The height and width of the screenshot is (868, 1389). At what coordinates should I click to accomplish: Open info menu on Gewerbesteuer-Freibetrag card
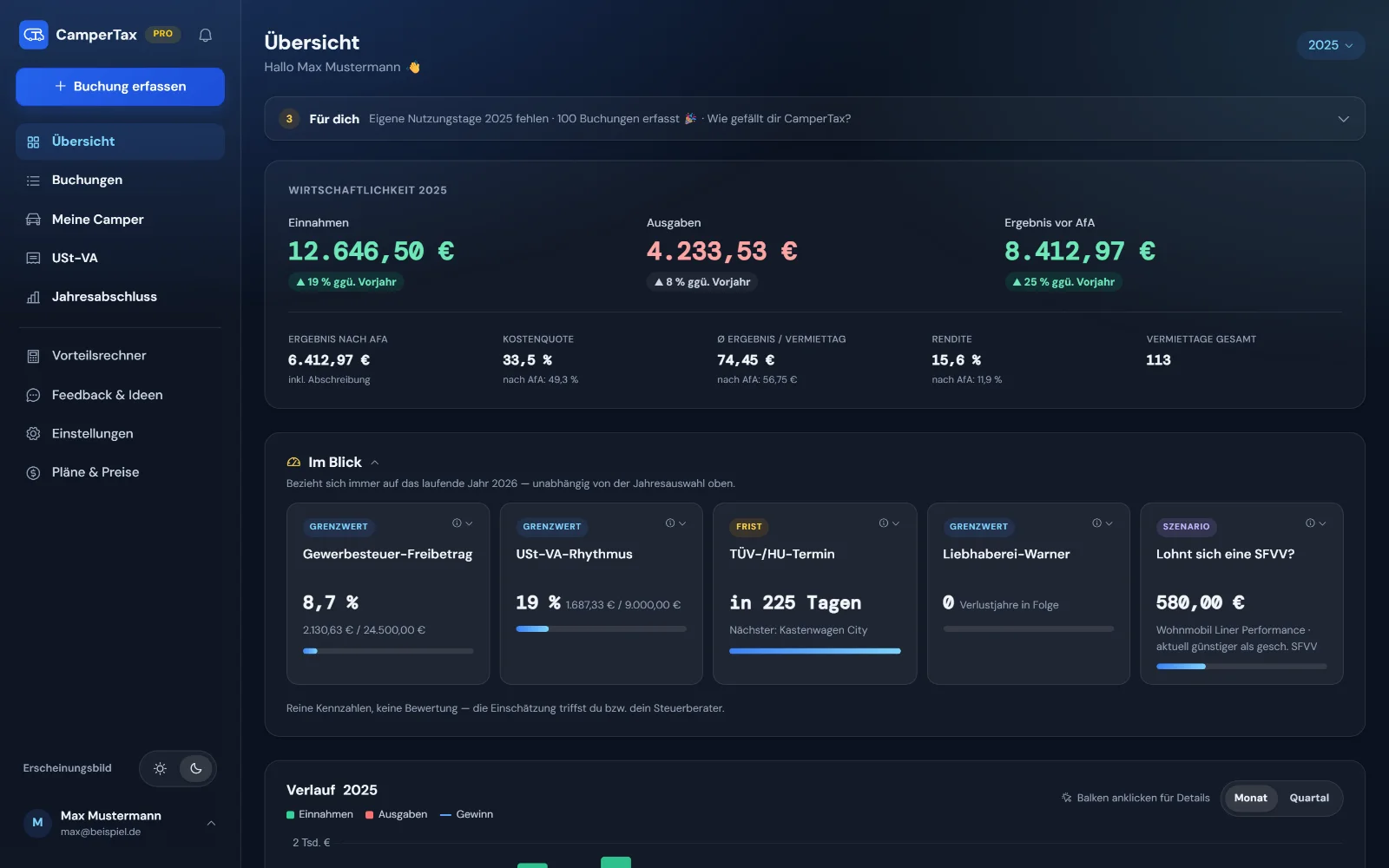tap(462, 523)
